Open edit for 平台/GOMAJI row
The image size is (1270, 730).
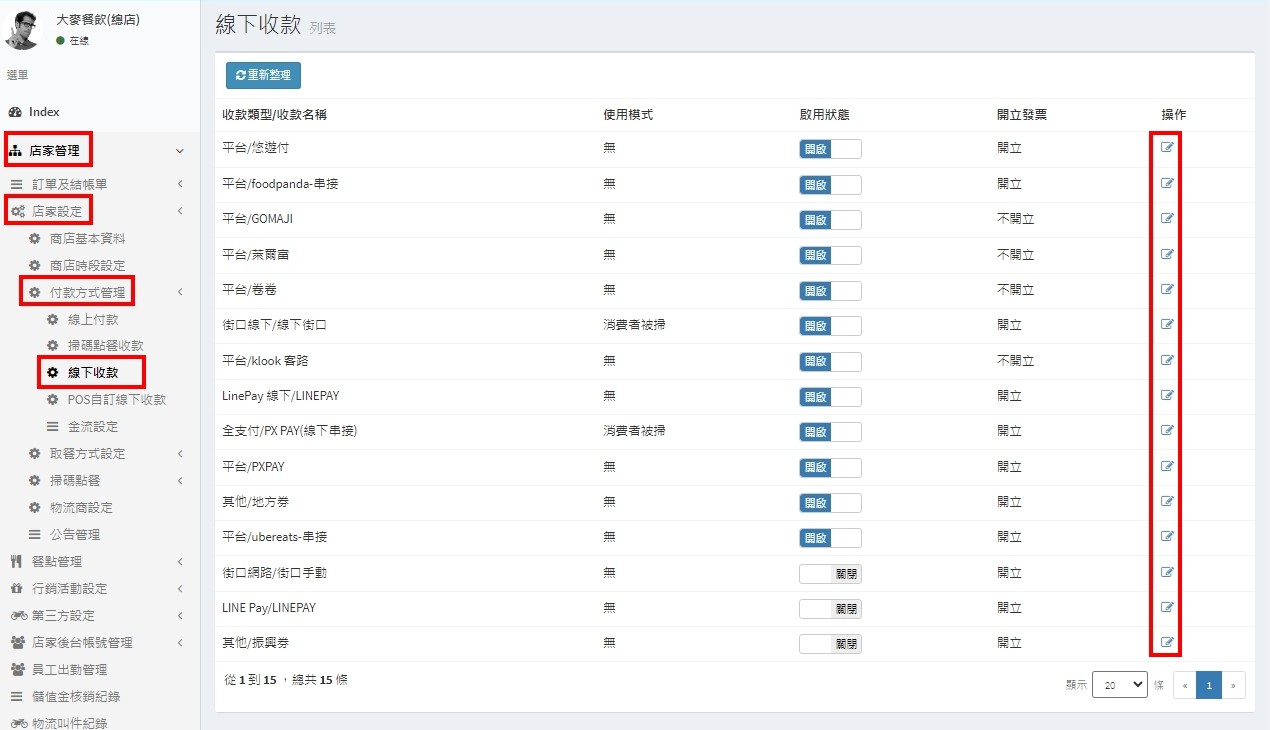pos(1166,219)
